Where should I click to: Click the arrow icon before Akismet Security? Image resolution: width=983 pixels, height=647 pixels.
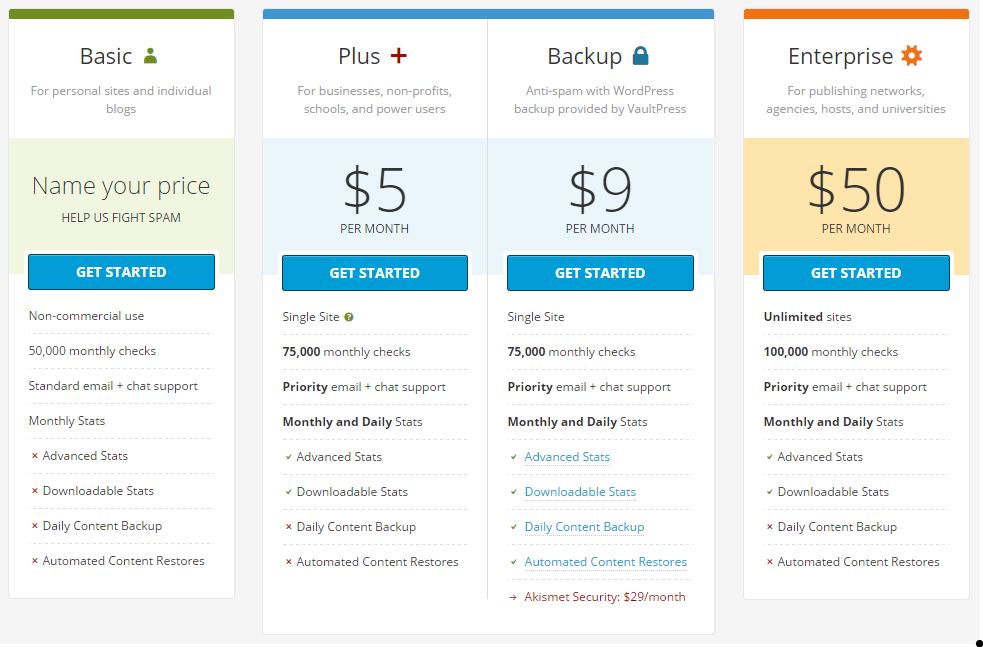pos(513,597)
